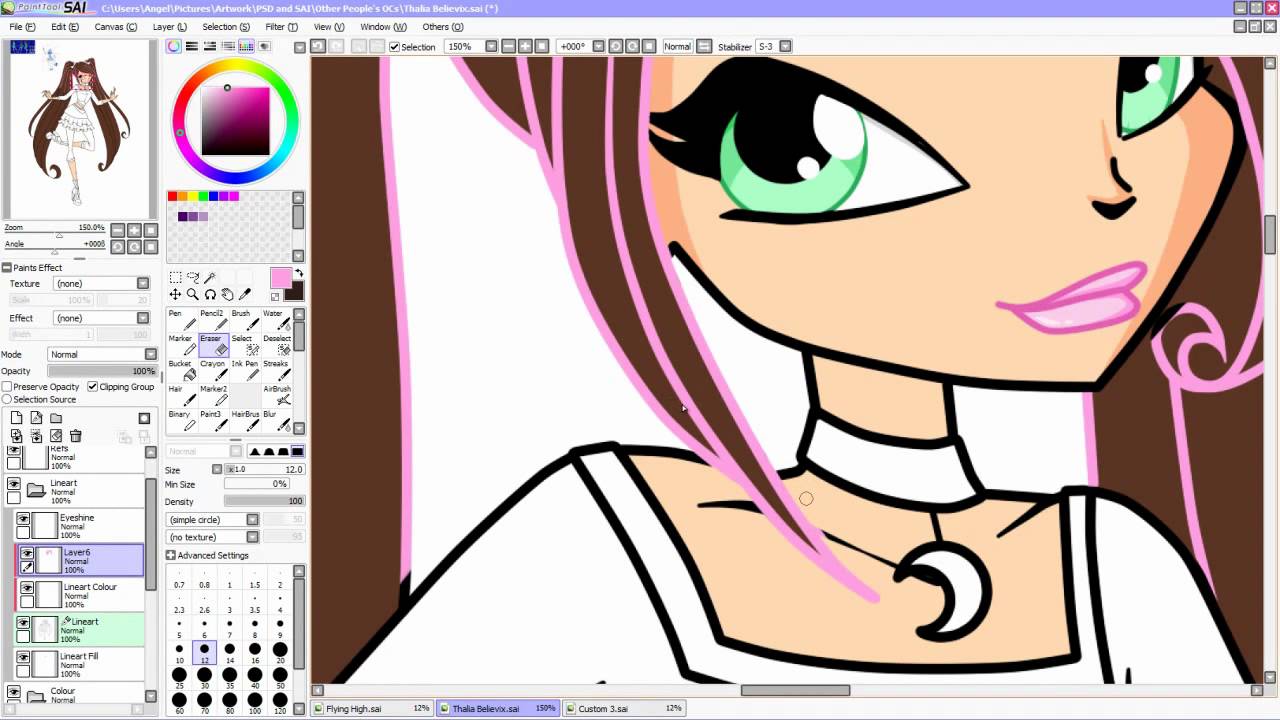Open the Layer menu
Image resolution: width=1280 pixels, height=720 pixels.
click(x=169, y=27)
